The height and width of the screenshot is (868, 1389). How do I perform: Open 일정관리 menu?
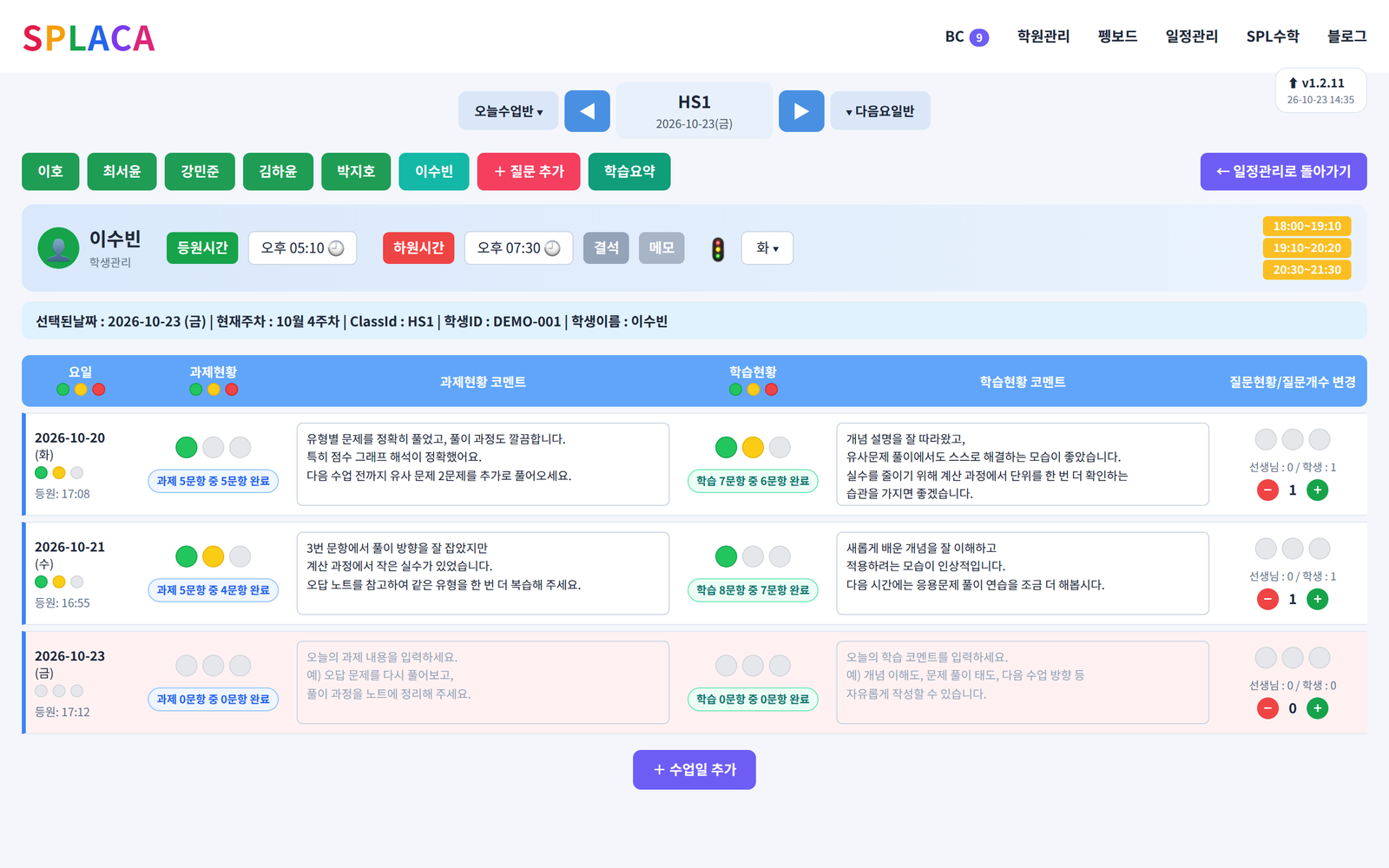(1192, 36)
